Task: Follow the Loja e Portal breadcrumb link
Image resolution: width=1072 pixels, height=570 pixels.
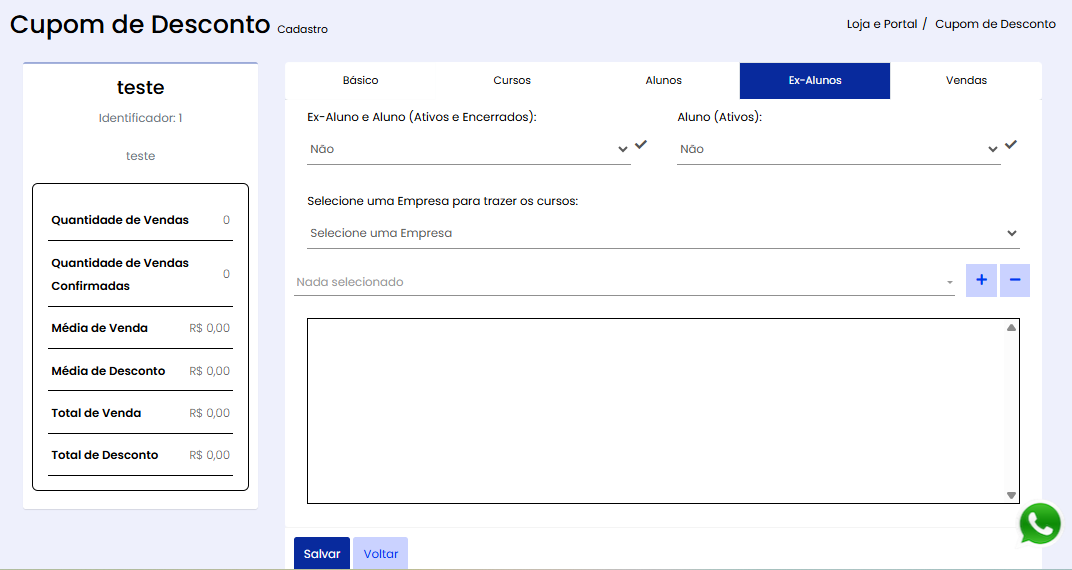Action: pos(881,24)
